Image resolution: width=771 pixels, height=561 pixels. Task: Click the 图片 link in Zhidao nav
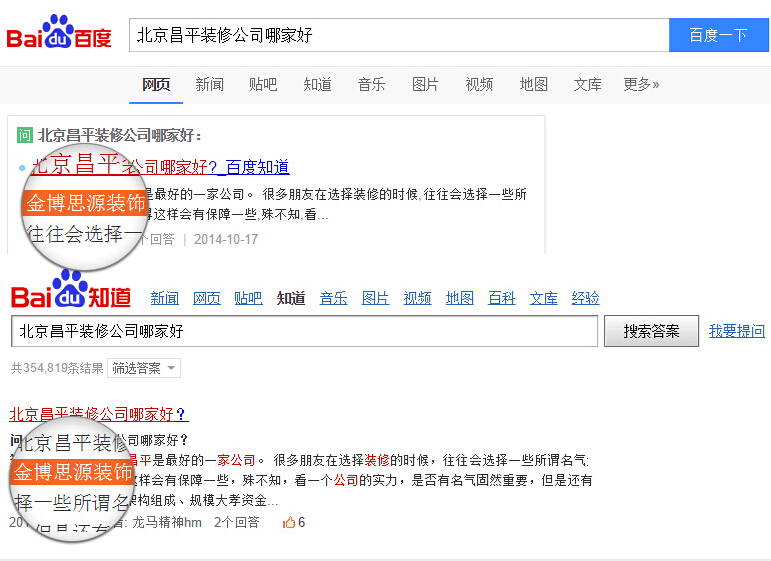[x=375, y=298]
